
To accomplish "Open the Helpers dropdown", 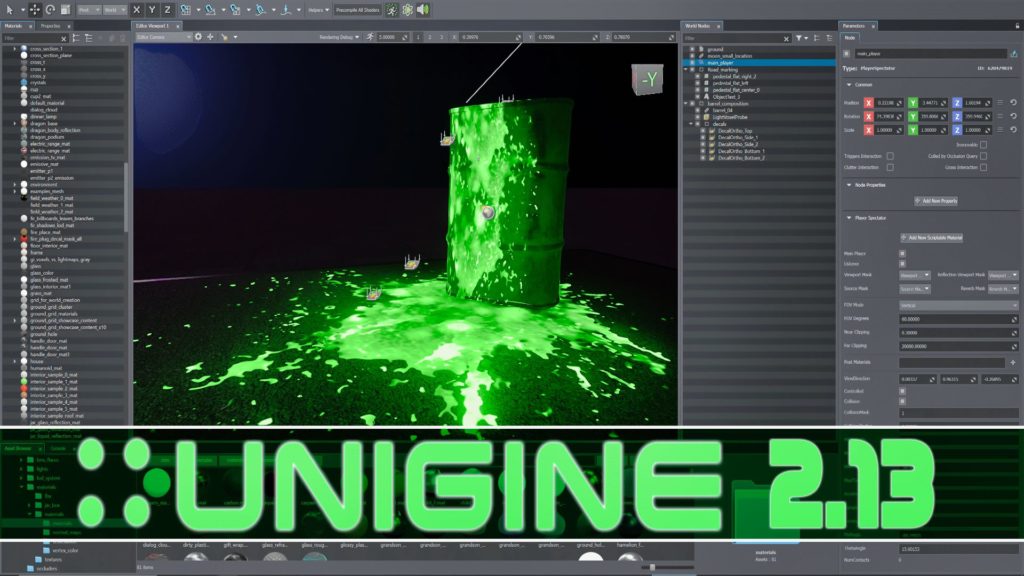I will click(319, 10).
